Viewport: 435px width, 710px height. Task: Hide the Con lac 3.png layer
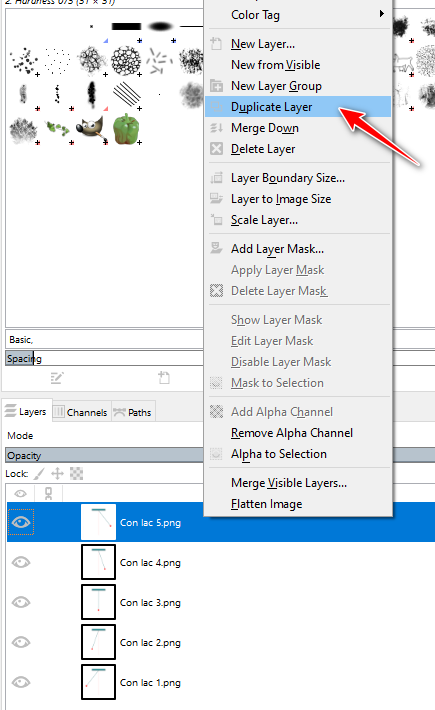[21, 602]
